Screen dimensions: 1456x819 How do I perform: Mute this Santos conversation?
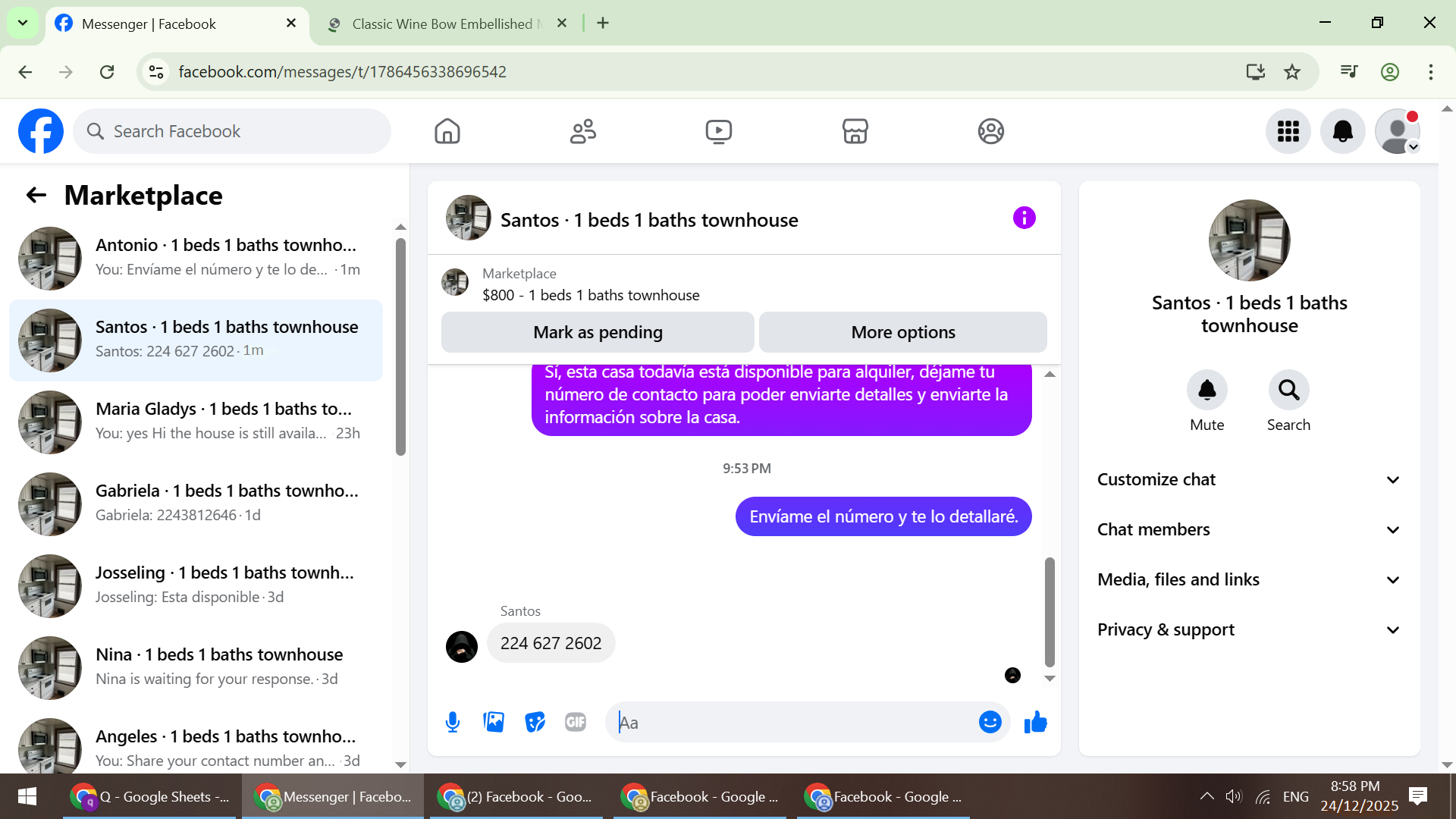tap(1207, 391)
